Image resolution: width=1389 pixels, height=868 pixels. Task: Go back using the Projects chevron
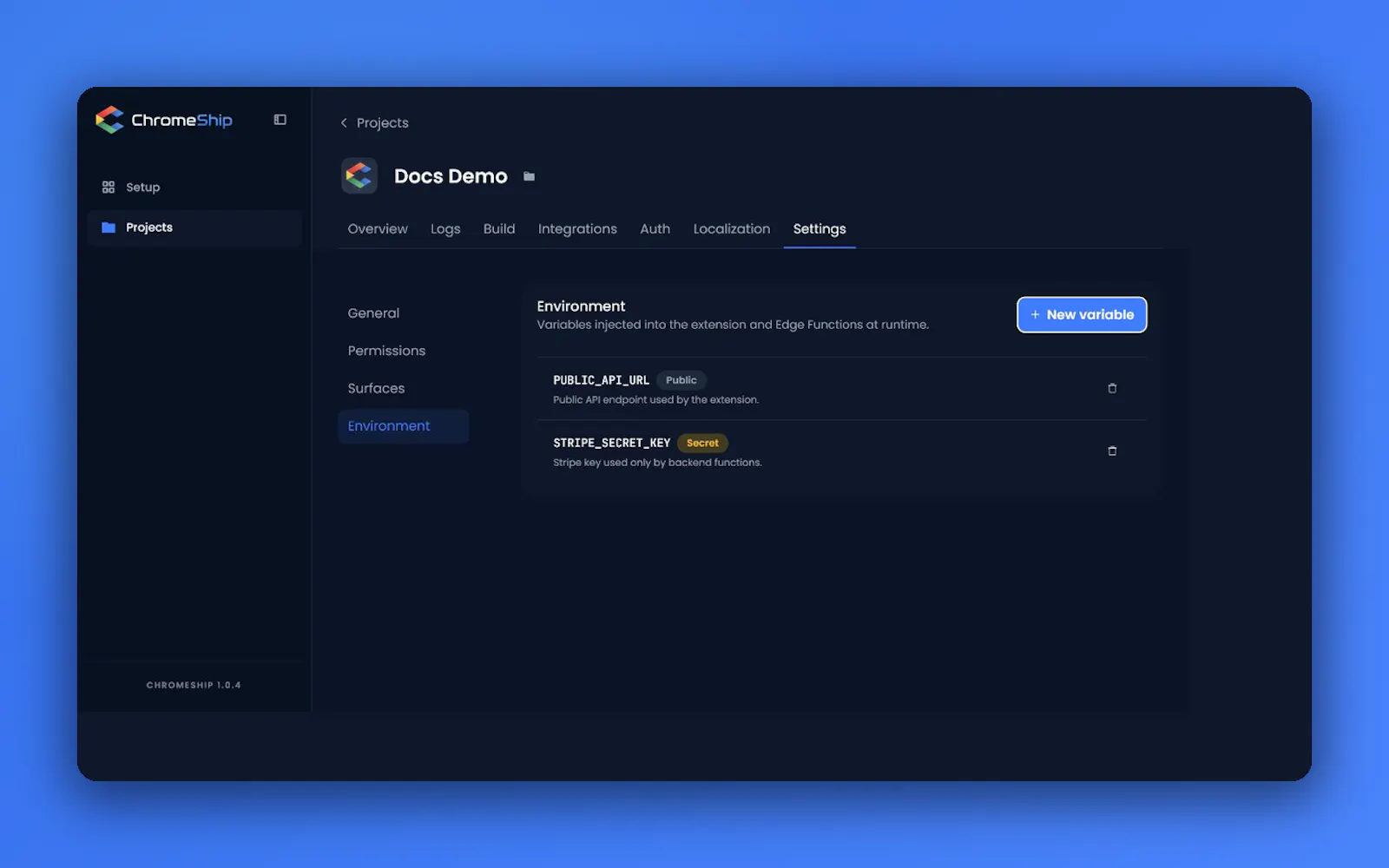(345, 123)
